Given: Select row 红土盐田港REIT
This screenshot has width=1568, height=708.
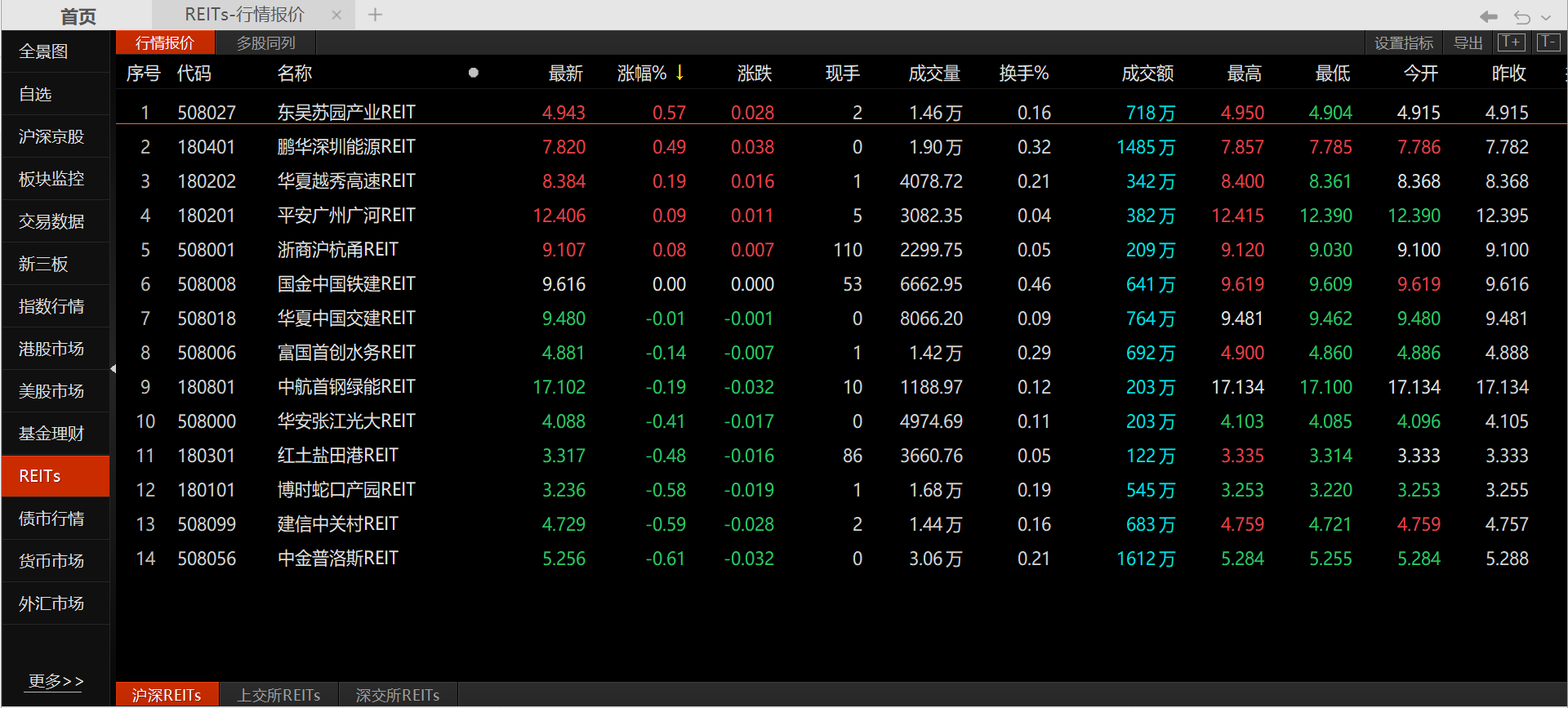Looking at the screenshot, I should pyautogui.click(x=841, y=456).
